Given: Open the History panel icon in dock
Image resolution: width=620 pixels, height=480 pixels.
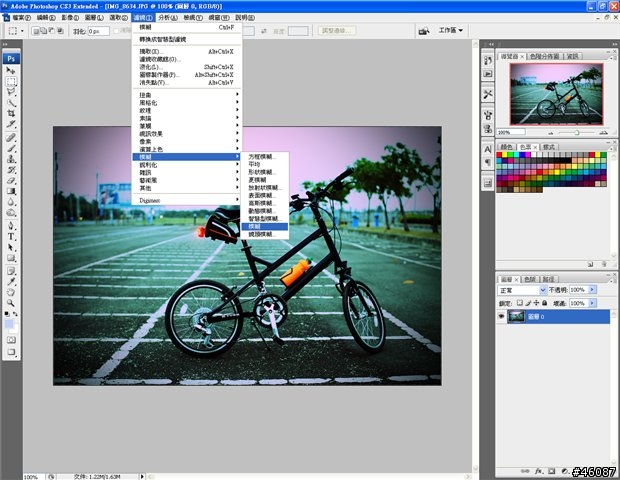Looking at the screenshot, I should [488, 60].
